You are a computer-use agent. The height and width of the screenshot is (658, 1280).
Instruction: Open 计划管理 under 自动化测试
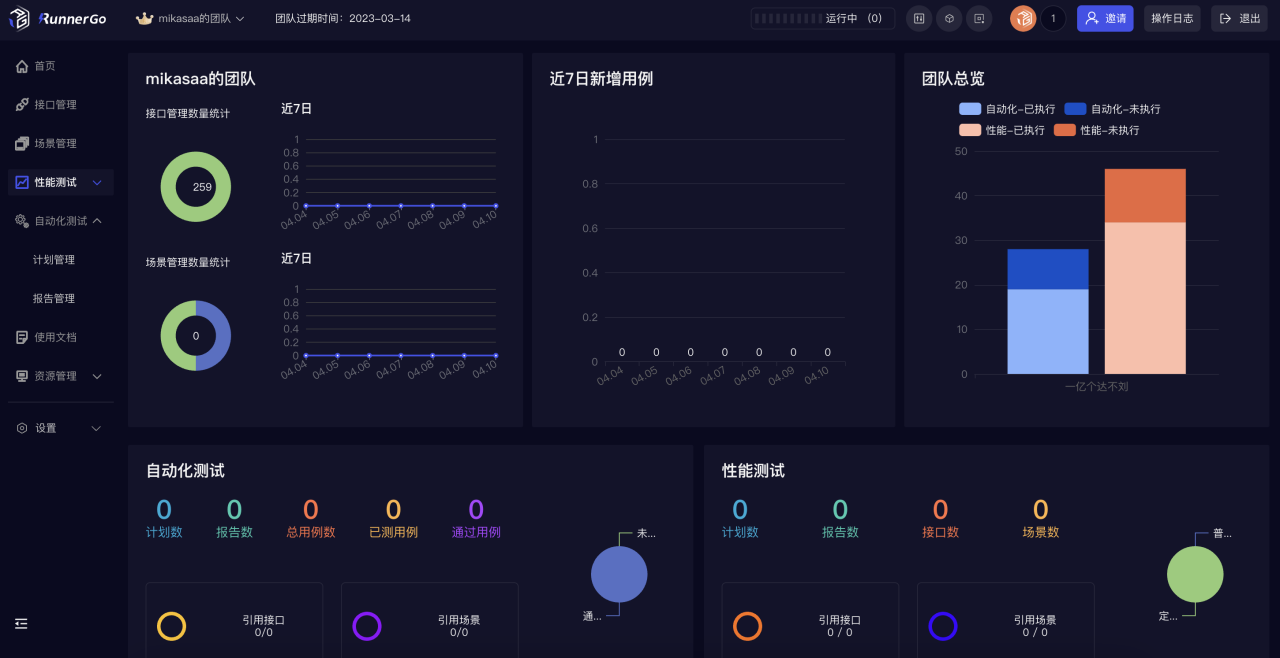(54, 260)
